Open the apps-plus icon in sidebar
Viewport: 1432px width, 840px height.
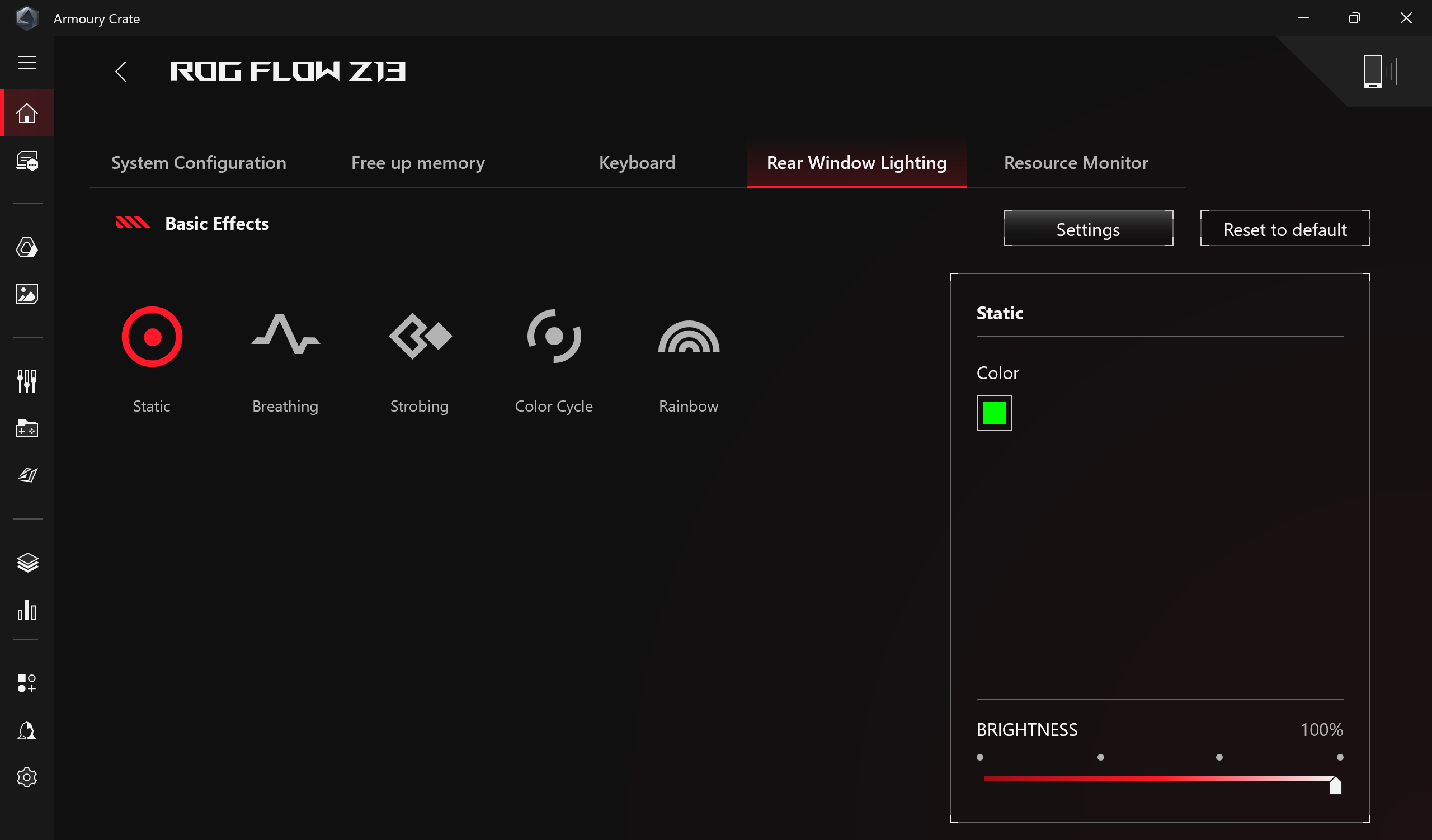click(x=27, y=683)
